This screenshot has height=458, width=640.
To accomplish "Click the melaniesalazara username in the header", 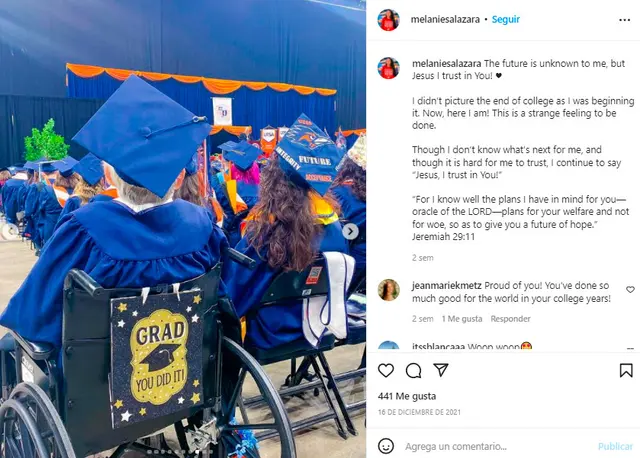I will pyautogui.click(x=445, y=19).
